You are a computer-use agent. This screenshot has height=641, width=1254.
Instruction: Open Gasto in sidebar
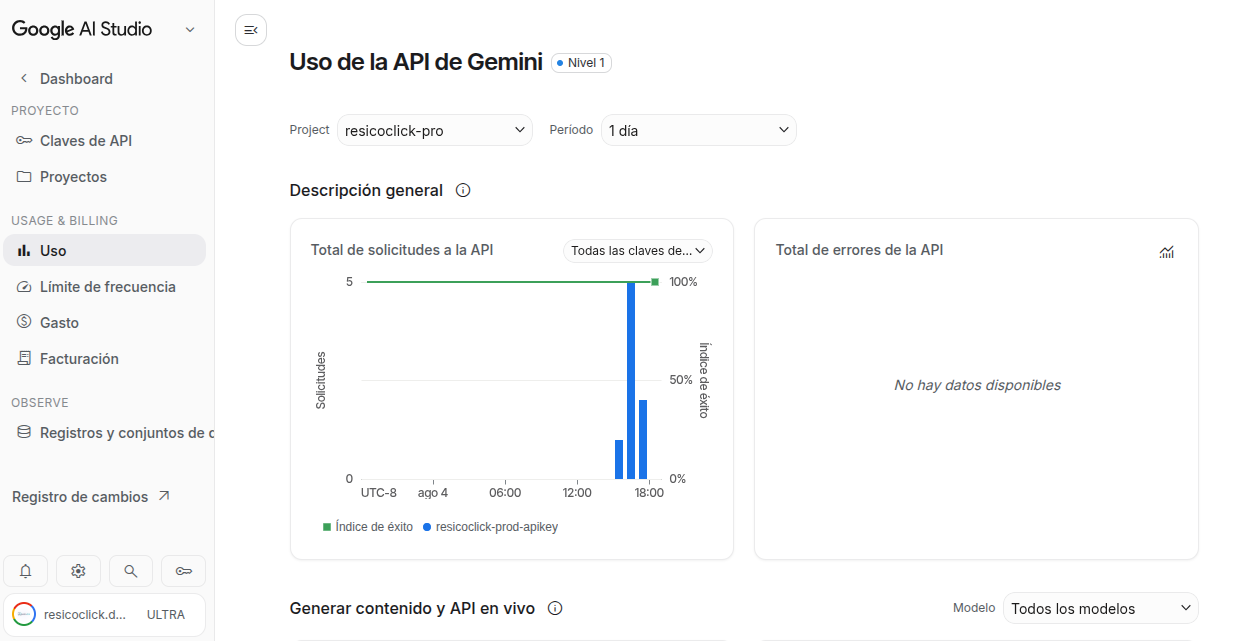tap(104, 323)
